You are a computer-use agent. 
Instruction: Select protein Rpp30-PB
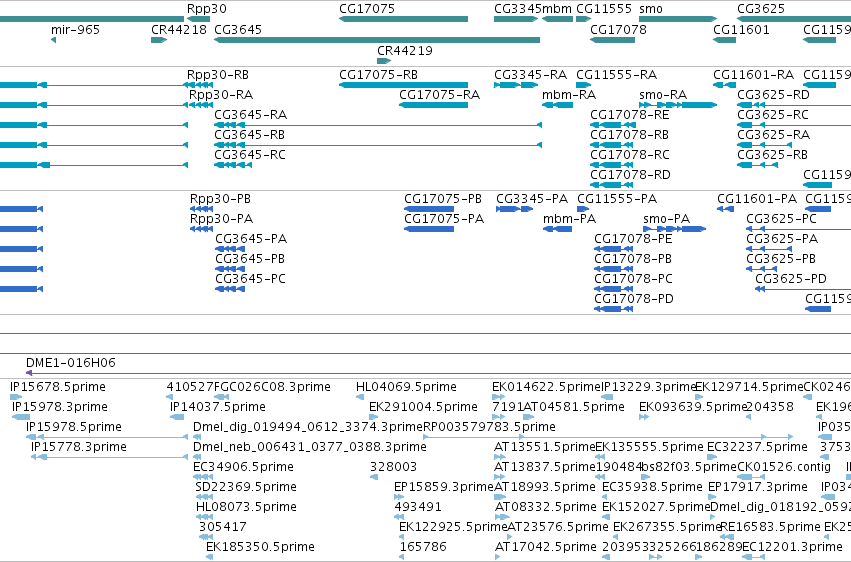point(220,199)
